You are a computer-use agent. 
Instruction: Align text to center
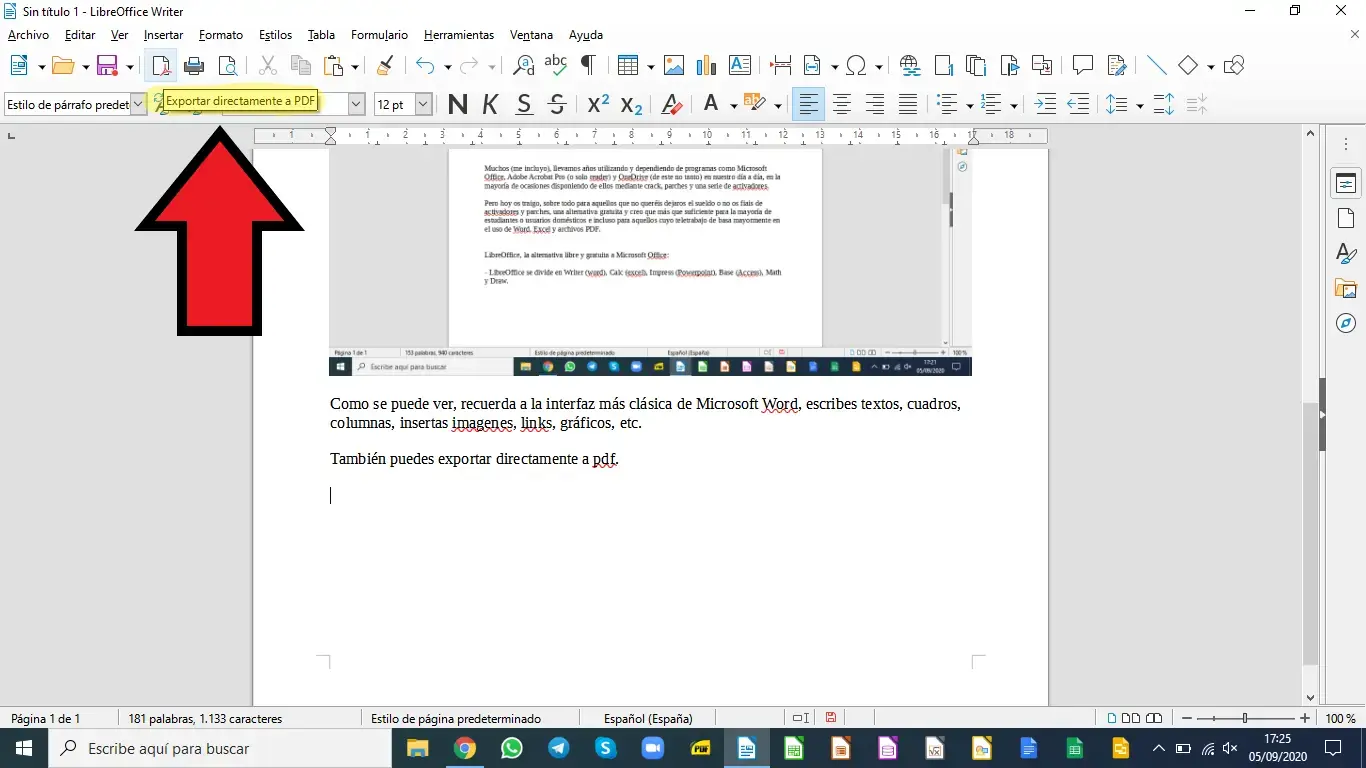point(842,104)
